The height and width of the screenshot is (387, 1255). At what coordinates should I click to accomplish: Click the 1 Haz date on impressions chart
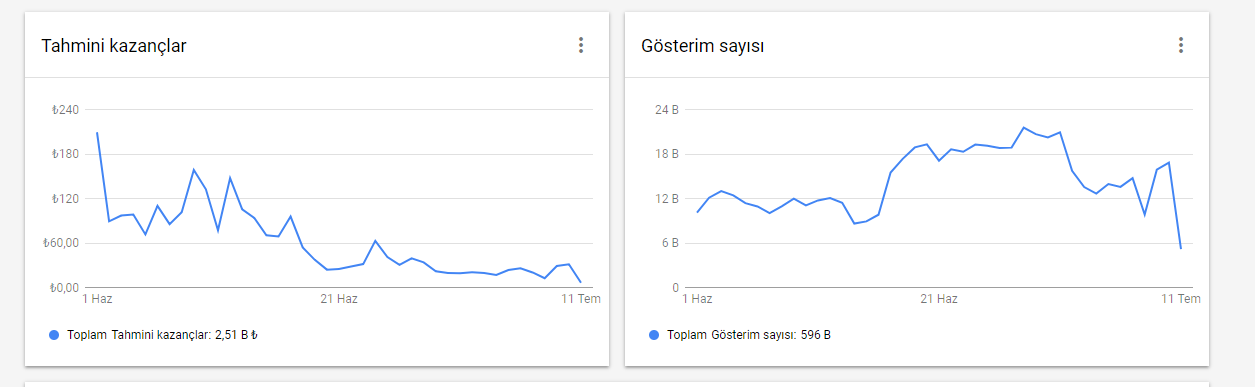click(x=697, y=299)
